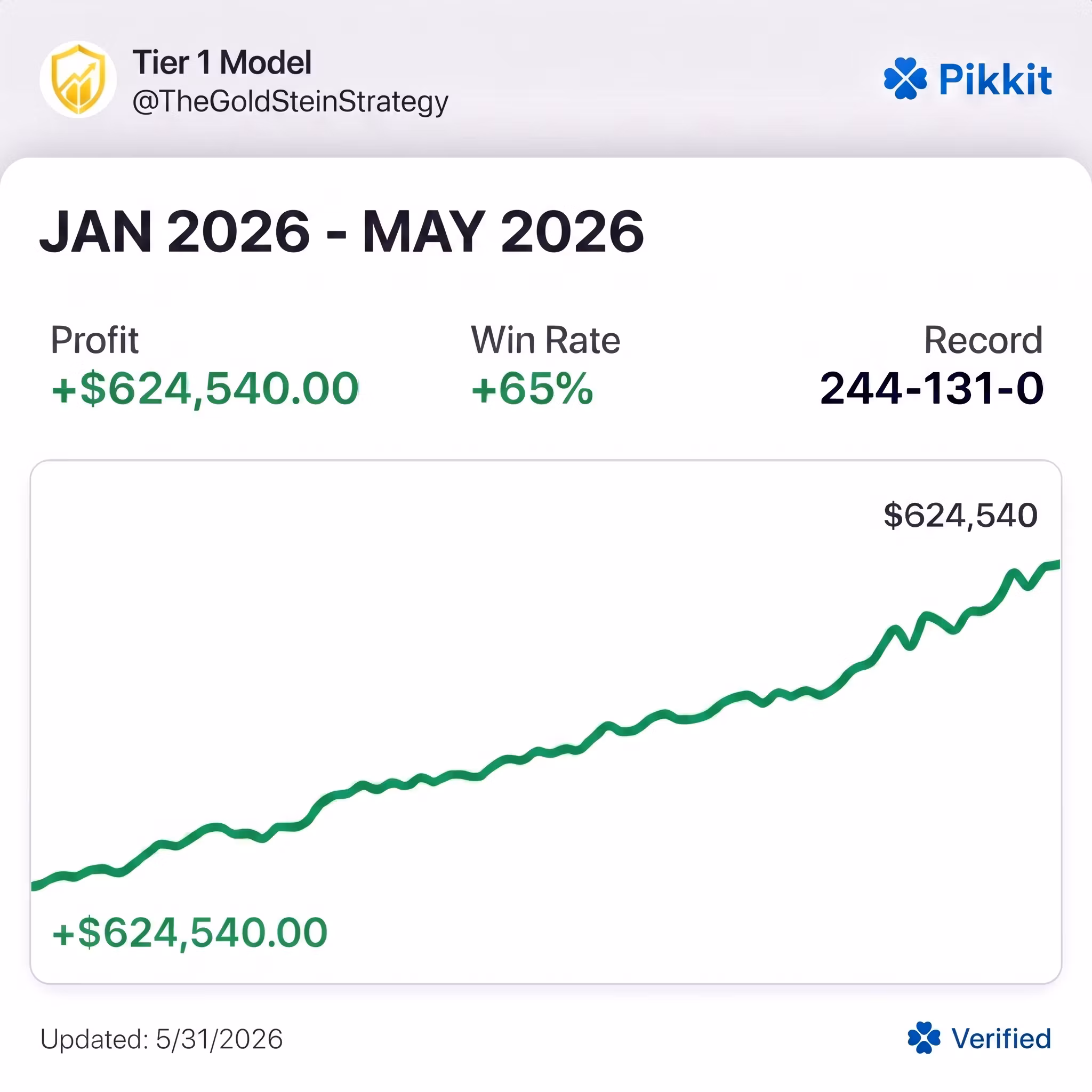This screenshot has height=1092, width=1092.
Task: Click the Updated: 5/31/2026 date text
Action: (162, 1039)
